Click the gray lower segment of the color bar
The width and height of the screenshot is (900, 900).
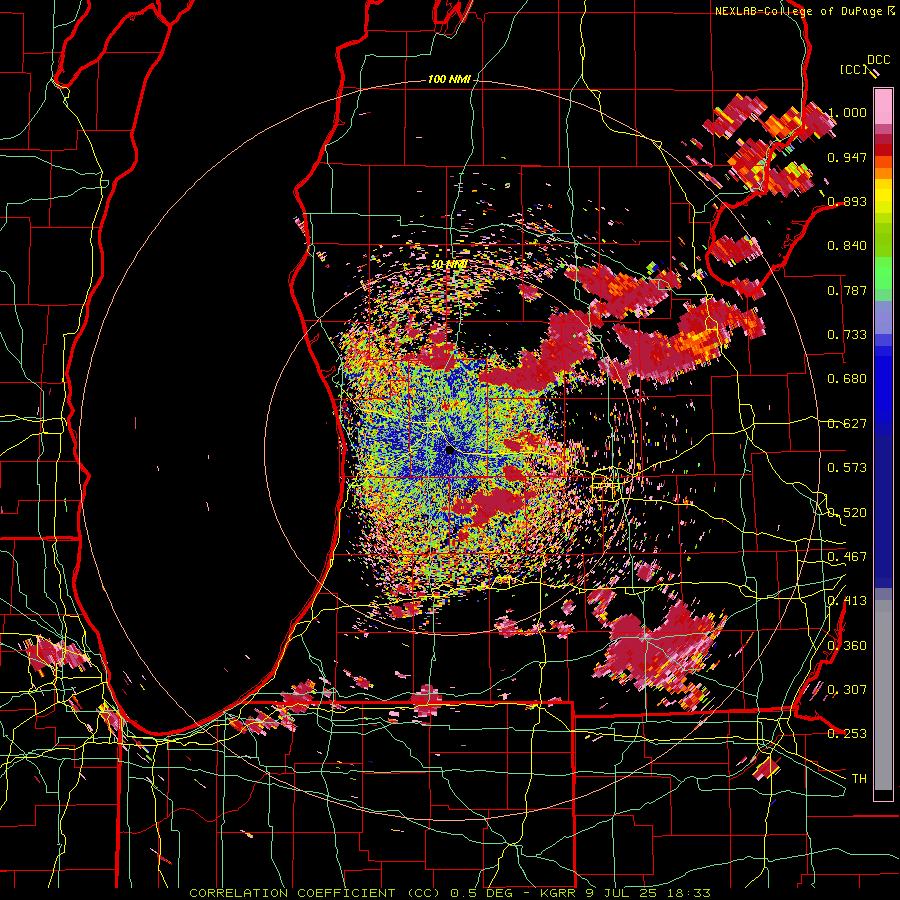883,695
